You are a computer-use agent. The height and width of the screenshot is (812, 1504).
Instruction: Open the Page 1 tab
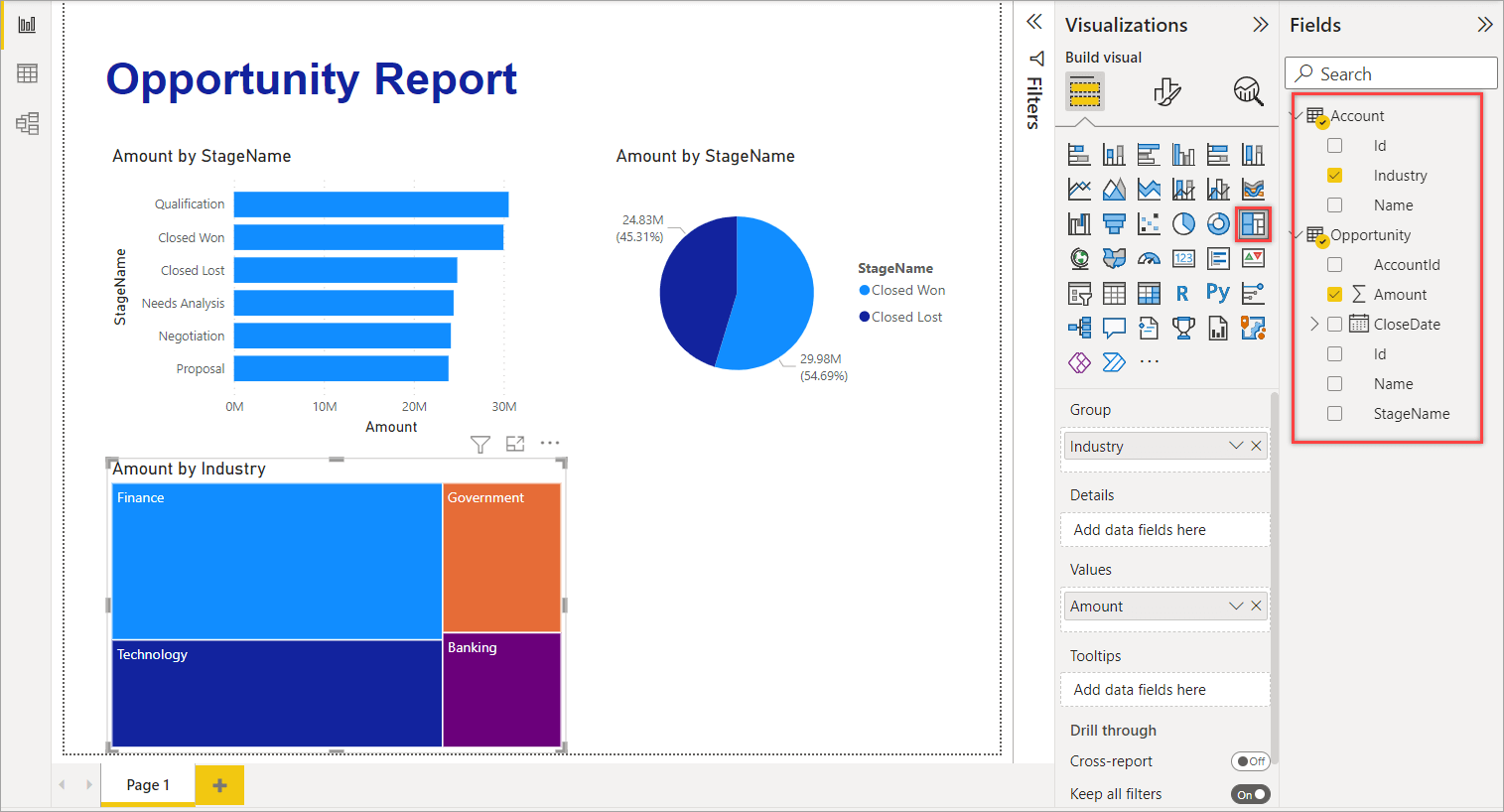148,785
